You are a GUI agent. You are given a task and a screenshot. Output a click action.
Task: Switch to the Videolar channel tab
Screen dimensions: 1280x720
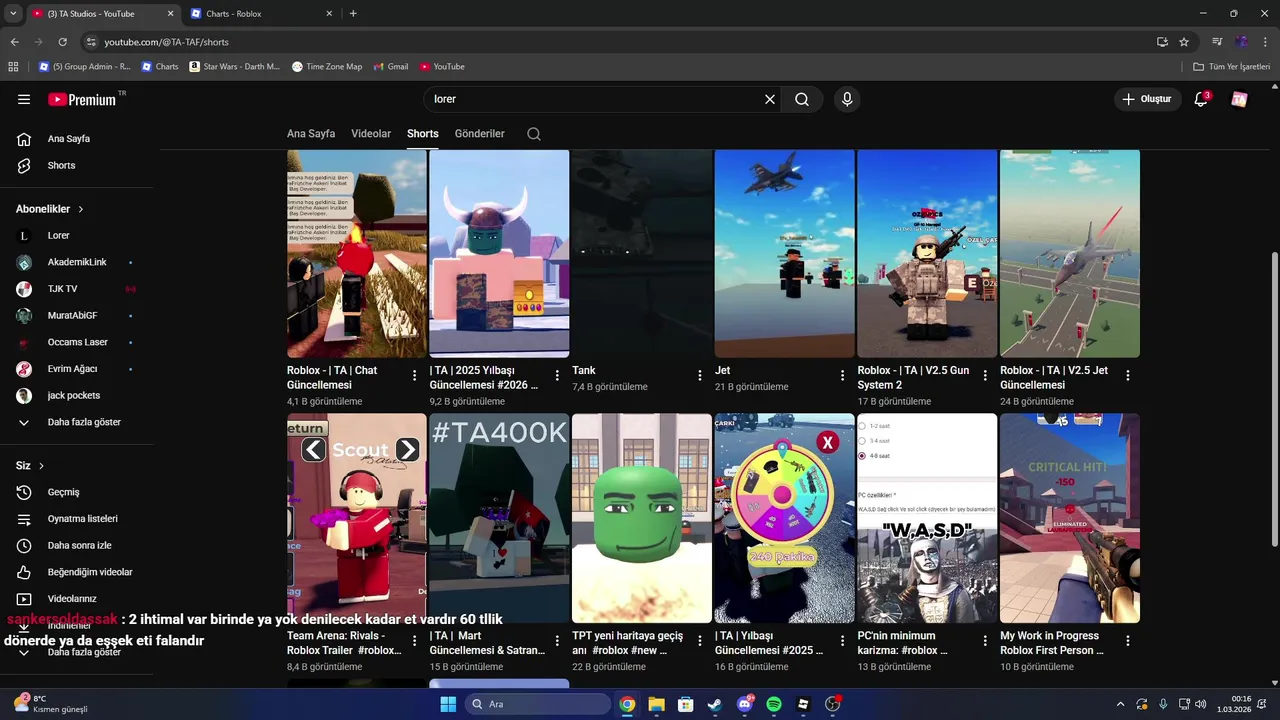pos(371,134)
